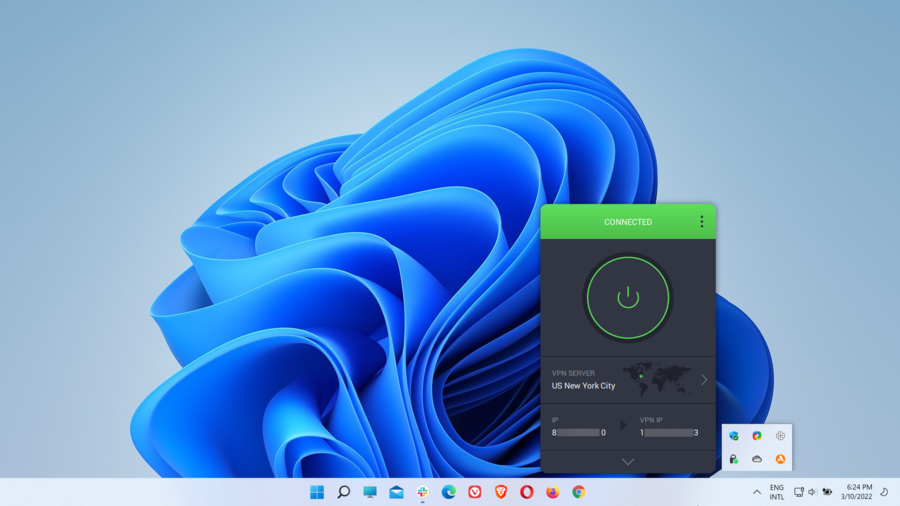Open Windows Security shield tray icon
This screenshot has height=506, width=900.
click(734, 436)
